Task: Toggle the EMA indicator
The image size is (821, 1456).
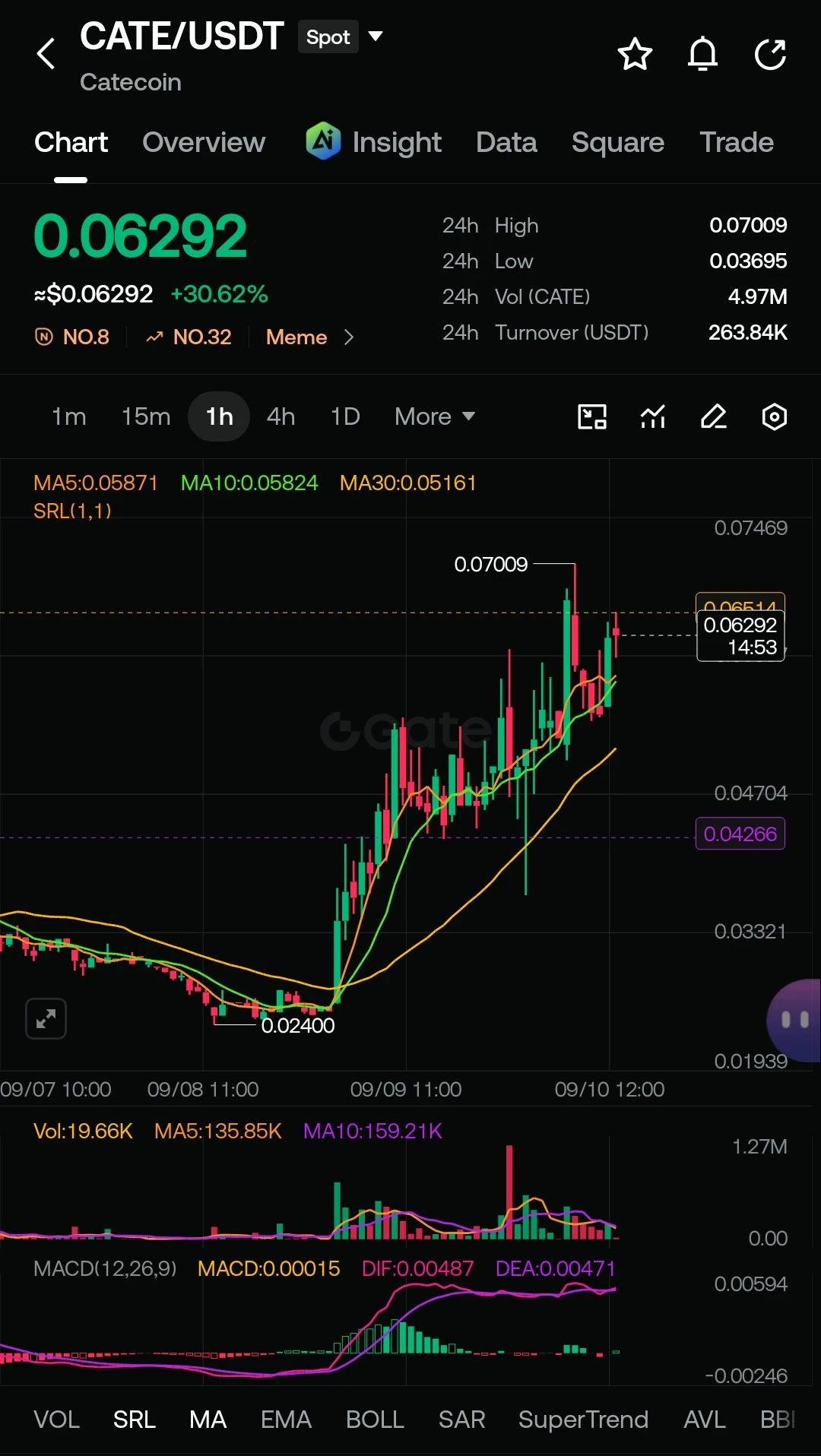Action: point(286,1420)
